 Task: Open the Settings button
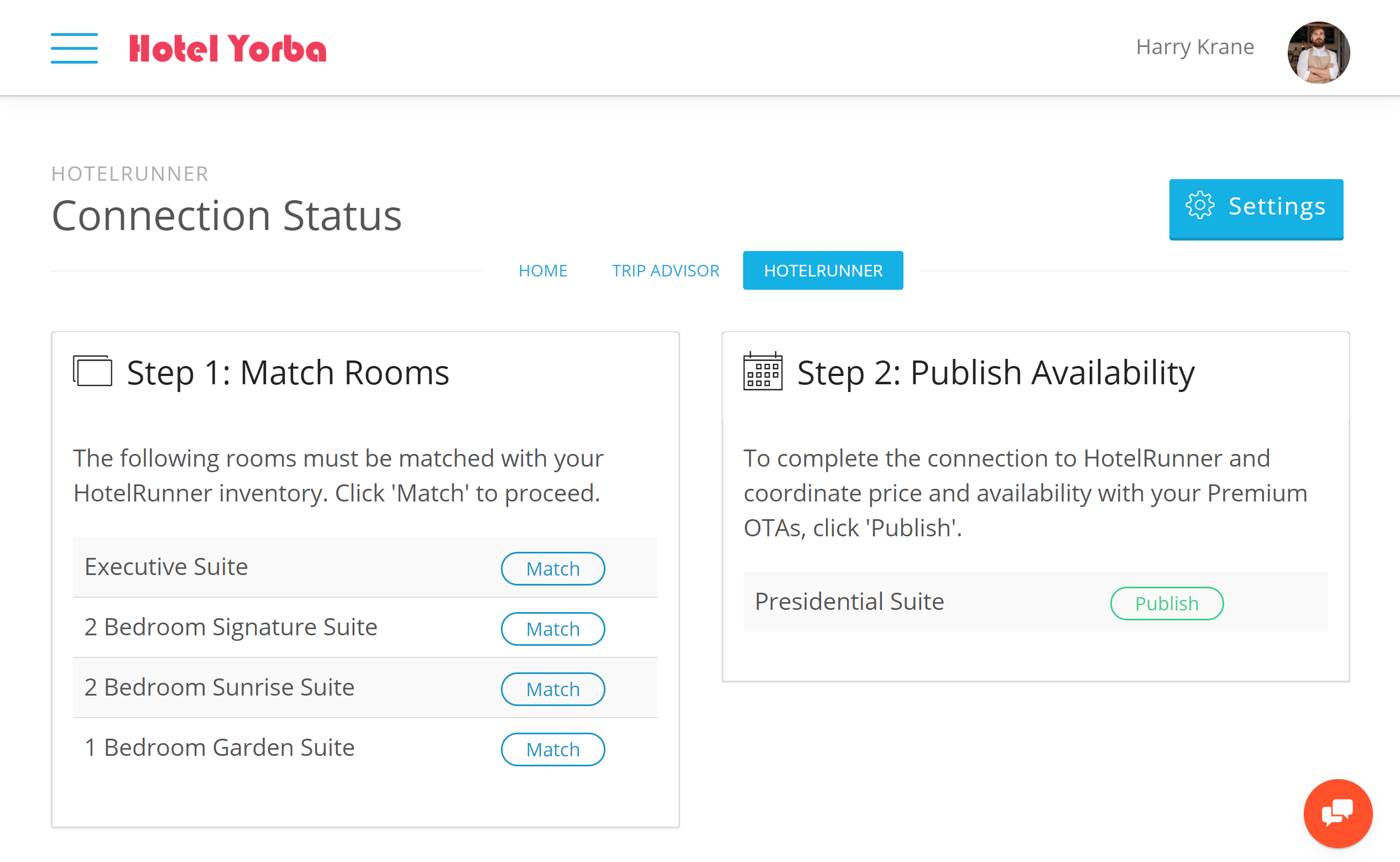[1256, 208]
